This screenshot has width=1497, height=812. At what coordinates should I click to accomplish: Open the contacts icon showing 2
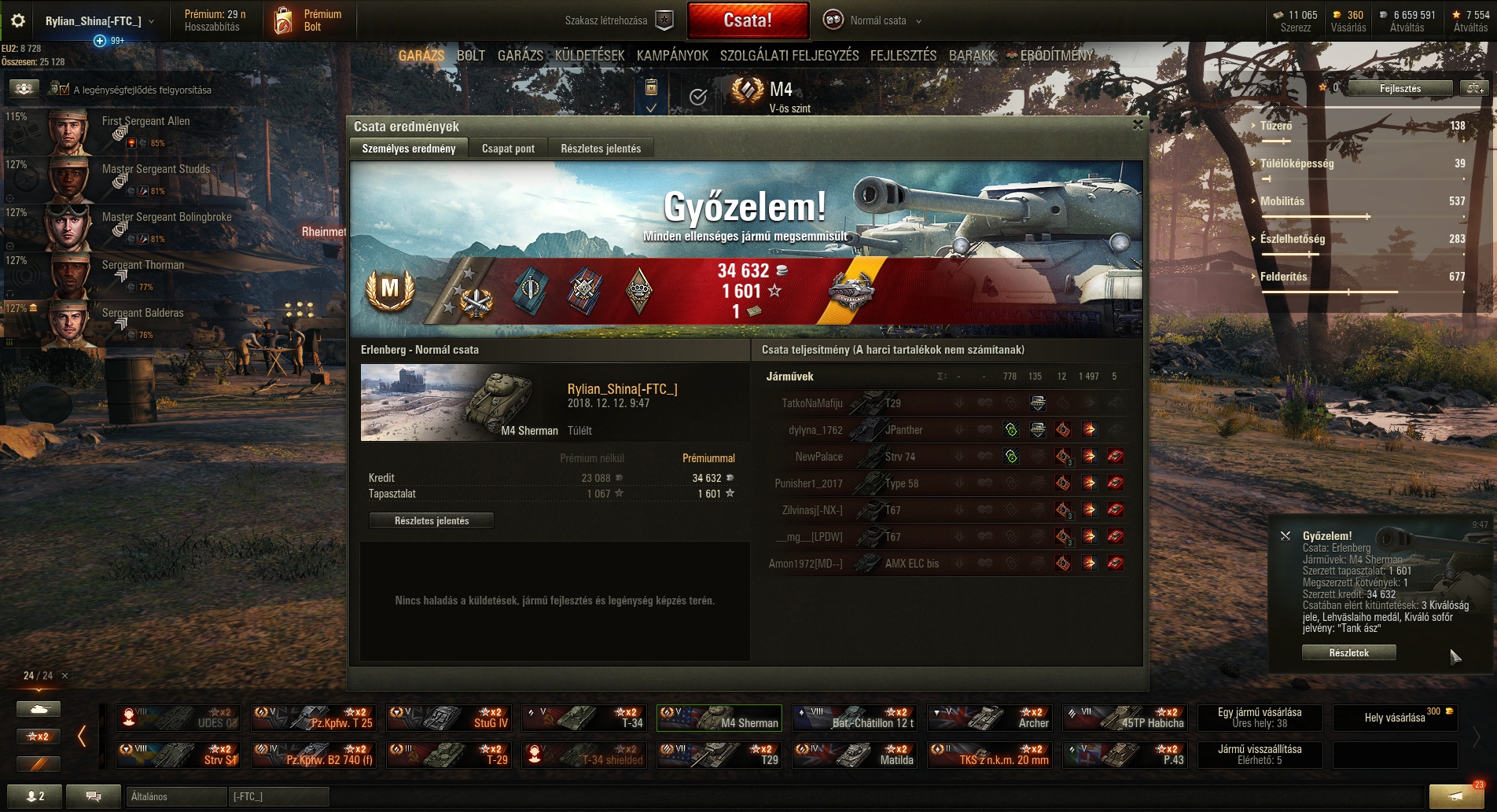(35, 796)
